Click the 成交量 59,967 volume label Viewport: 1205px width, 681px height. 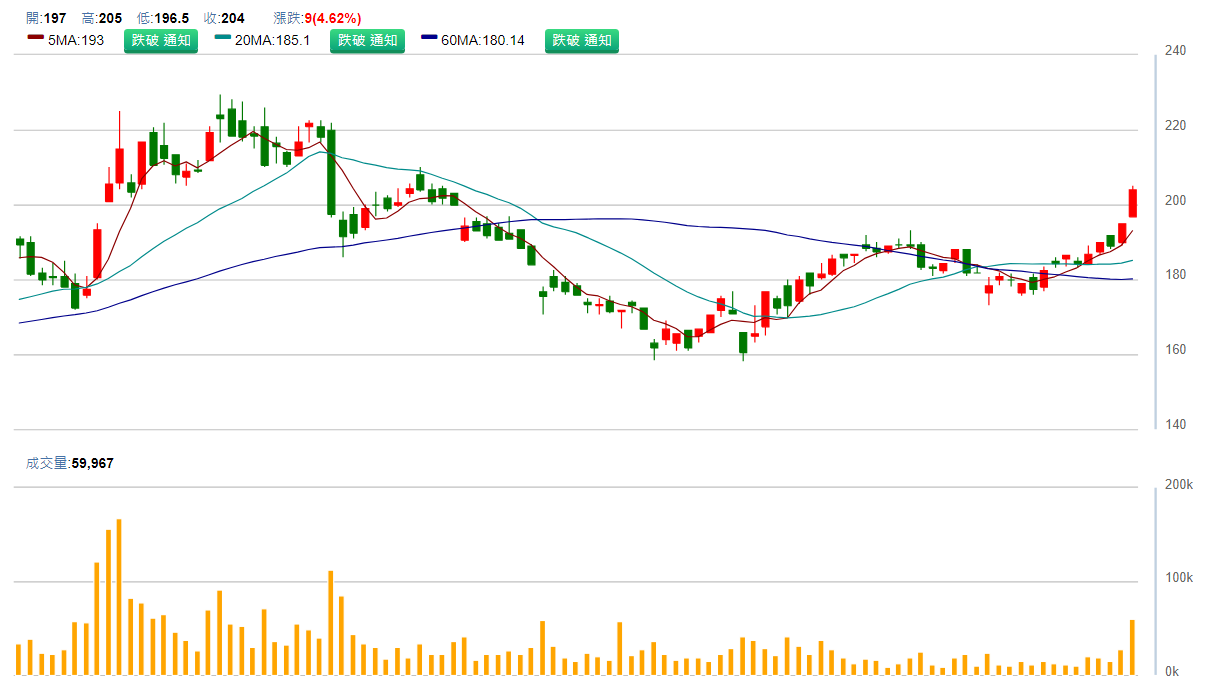click(69, 463)
